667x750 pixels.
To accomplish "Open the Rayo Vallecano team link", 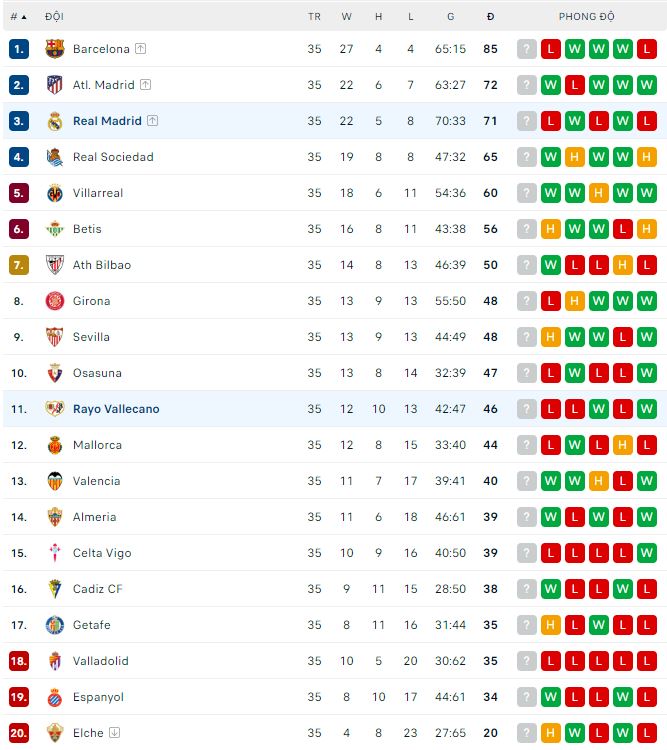I will [116, 409].
